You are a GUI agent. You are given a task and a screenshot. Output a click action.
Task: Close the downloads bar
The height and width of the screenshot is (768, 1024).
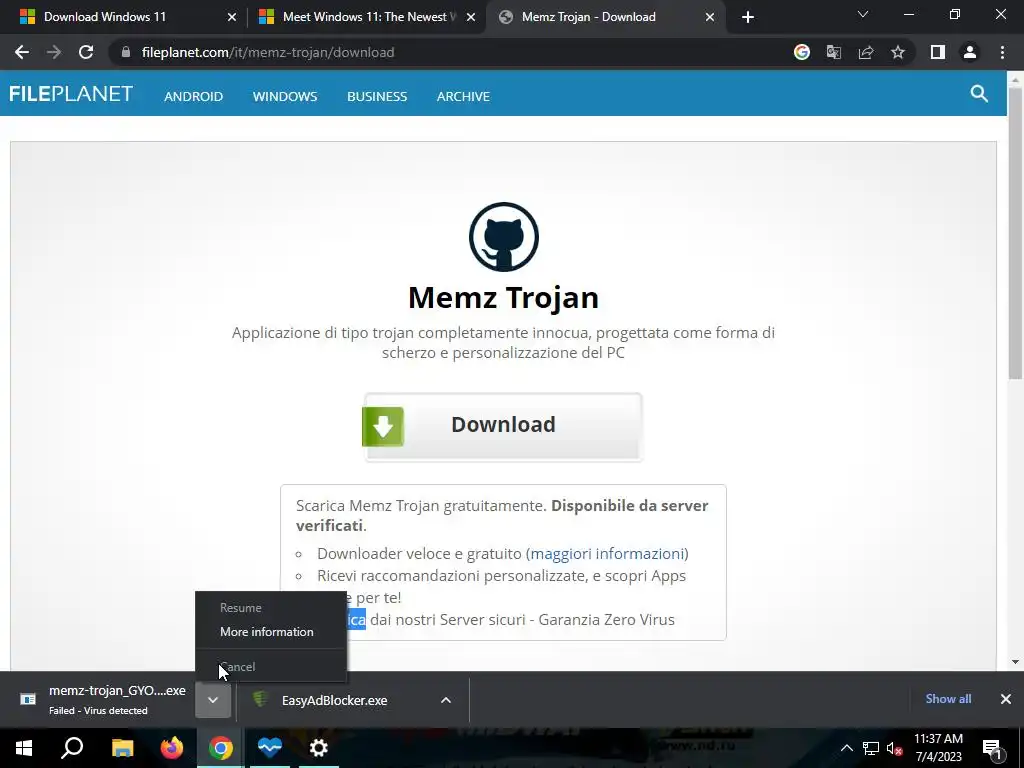[x=1006, y=699]
